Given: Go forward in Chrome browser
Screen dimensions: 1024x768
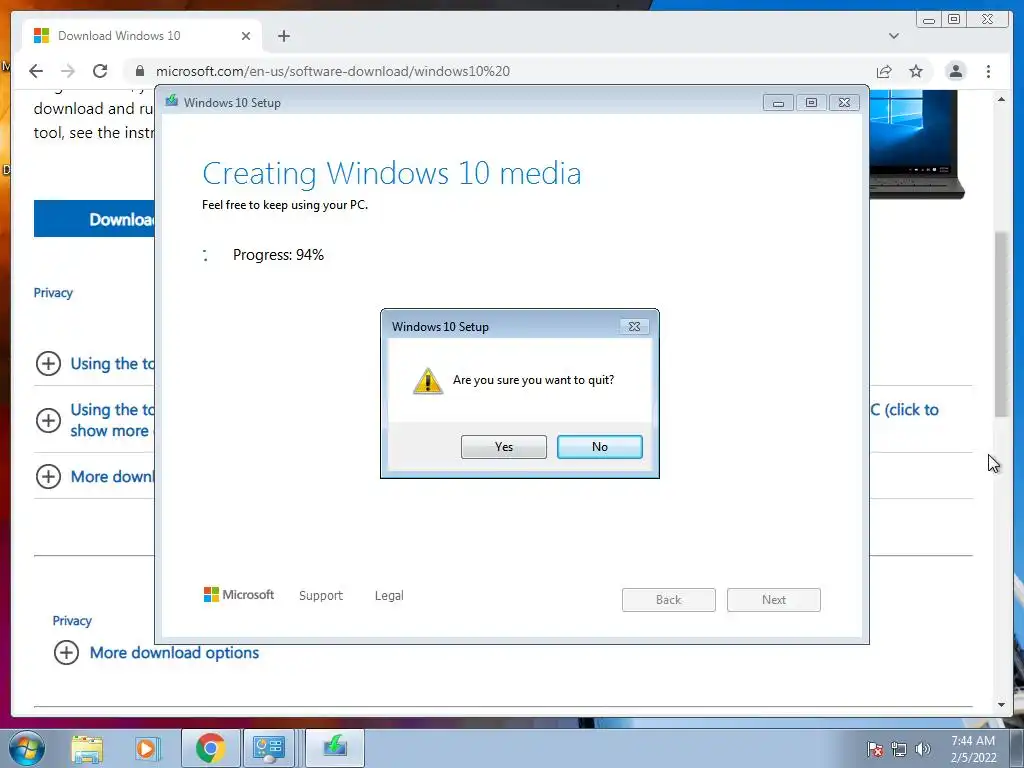Looking at the screenshot, I should (68, 71).
